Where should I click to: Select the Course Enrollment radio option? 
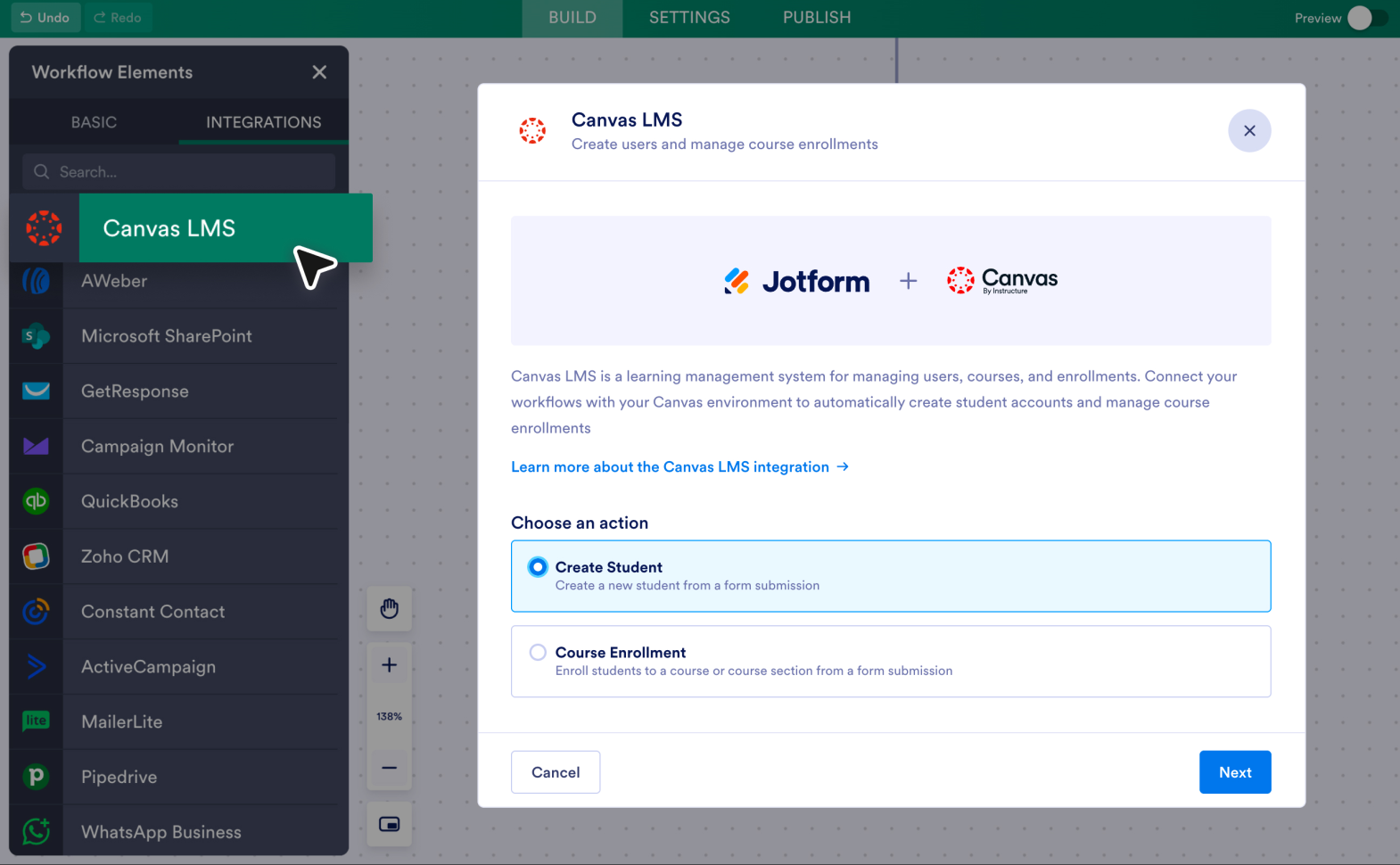[538, 653]
